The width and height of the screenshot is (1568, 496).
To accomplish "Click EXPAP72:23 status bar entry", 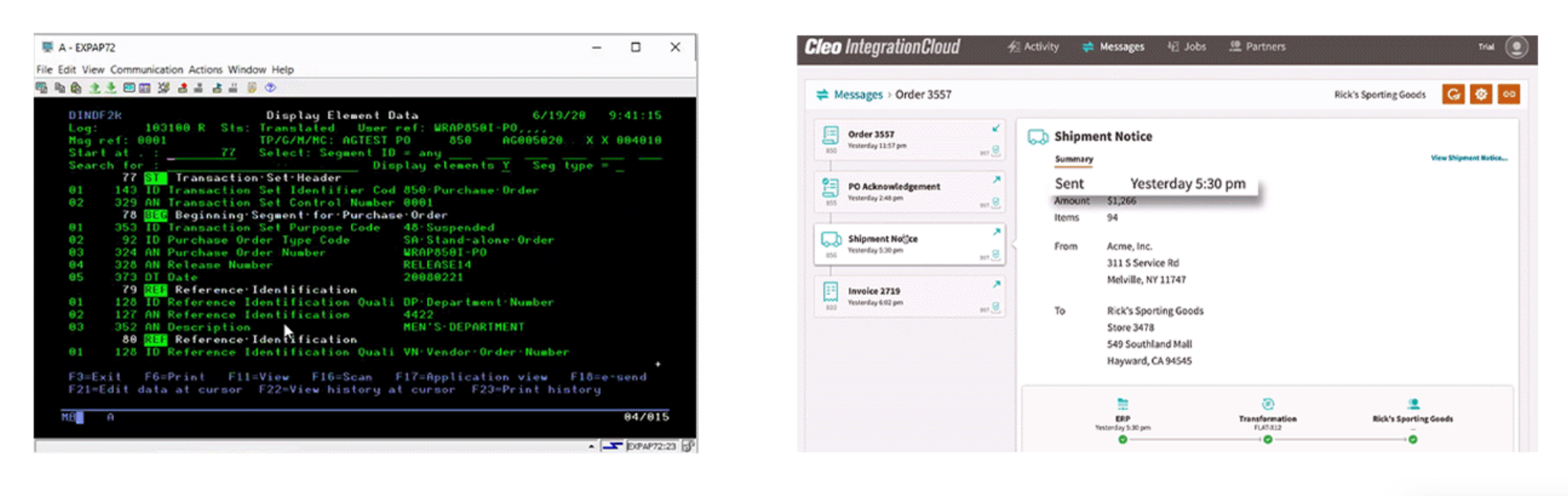I will (651, 446).
